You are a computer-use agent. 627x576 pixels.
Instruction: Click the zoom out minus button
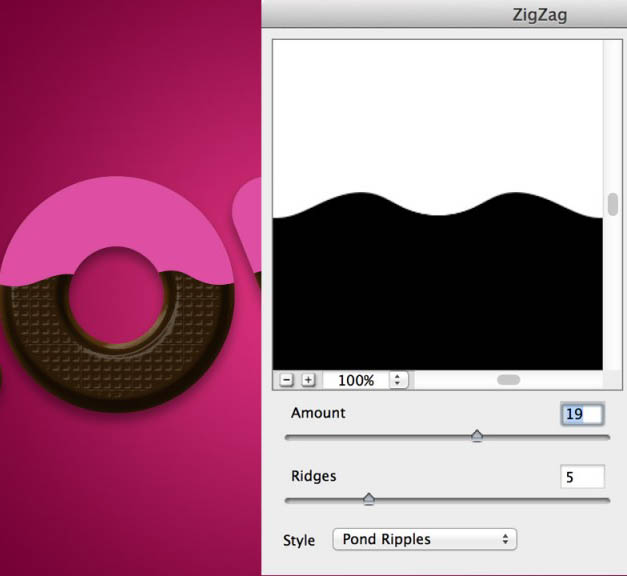click(286, 380)
